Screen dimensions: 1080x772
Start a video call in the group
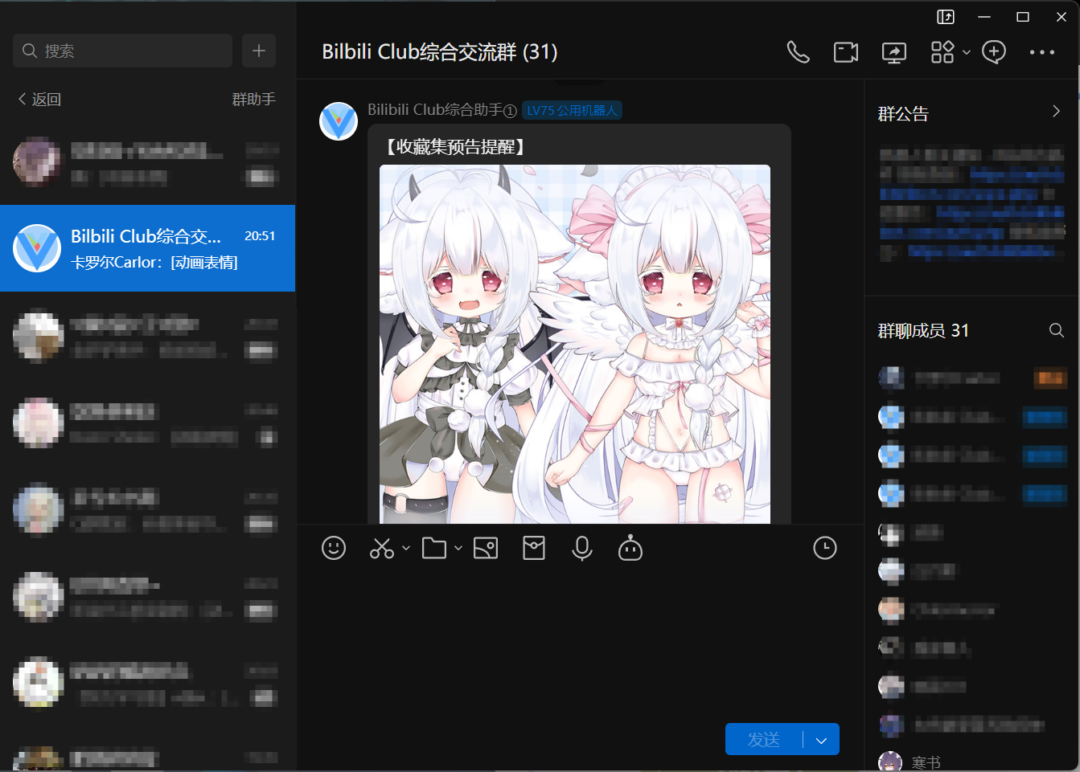pos(846,52)
